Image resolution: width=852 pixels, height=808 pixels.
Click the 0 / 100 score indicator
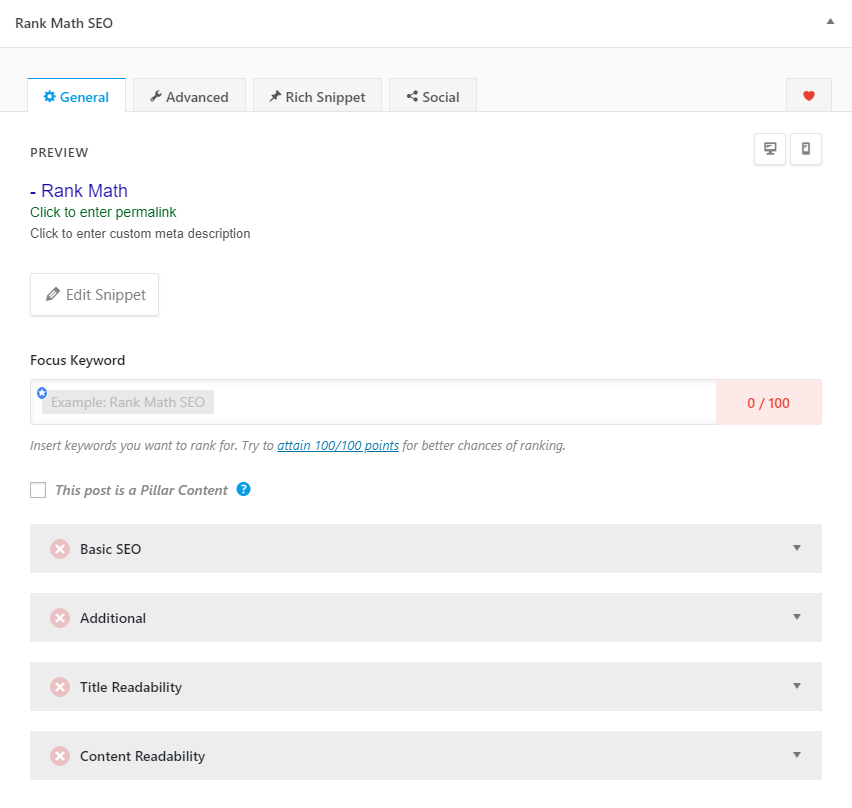pyautogui.click(x=768, y=403)
